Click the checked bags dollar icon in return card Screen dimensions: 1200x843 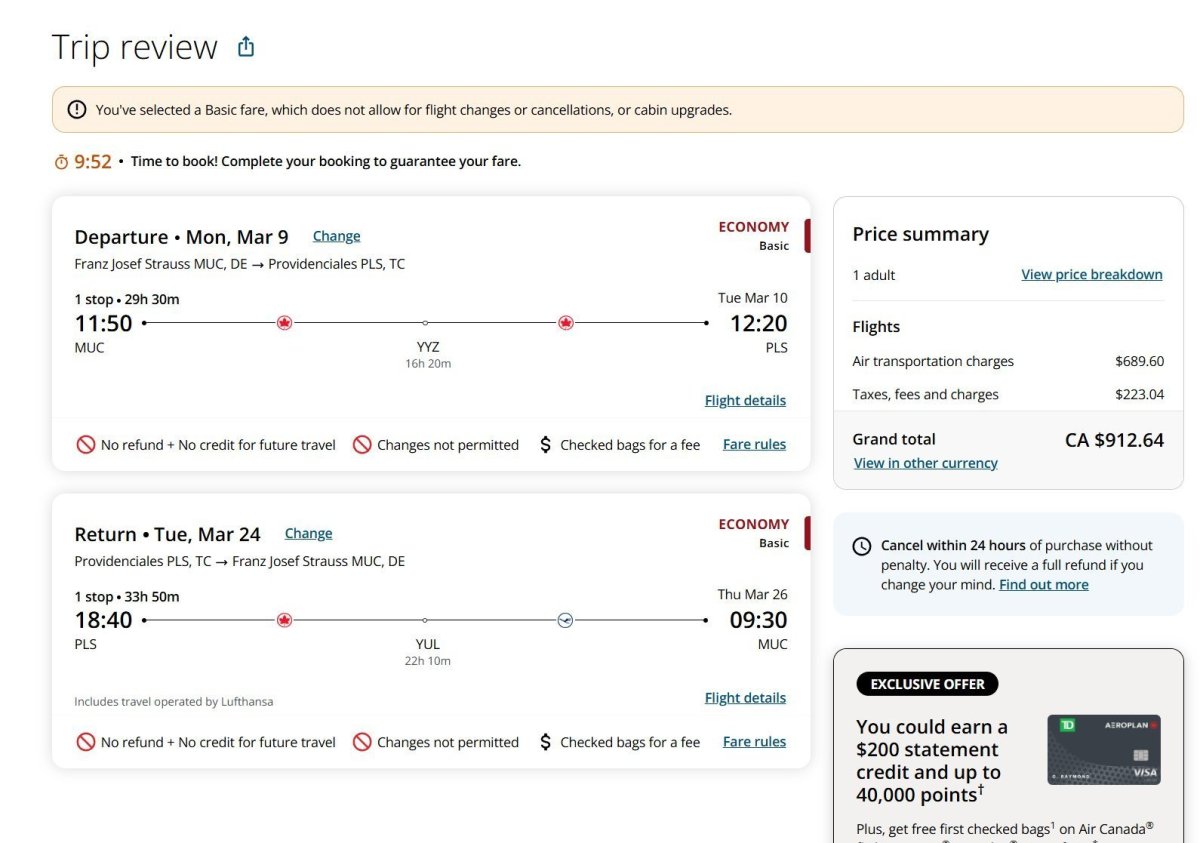[x=545, y=742]
